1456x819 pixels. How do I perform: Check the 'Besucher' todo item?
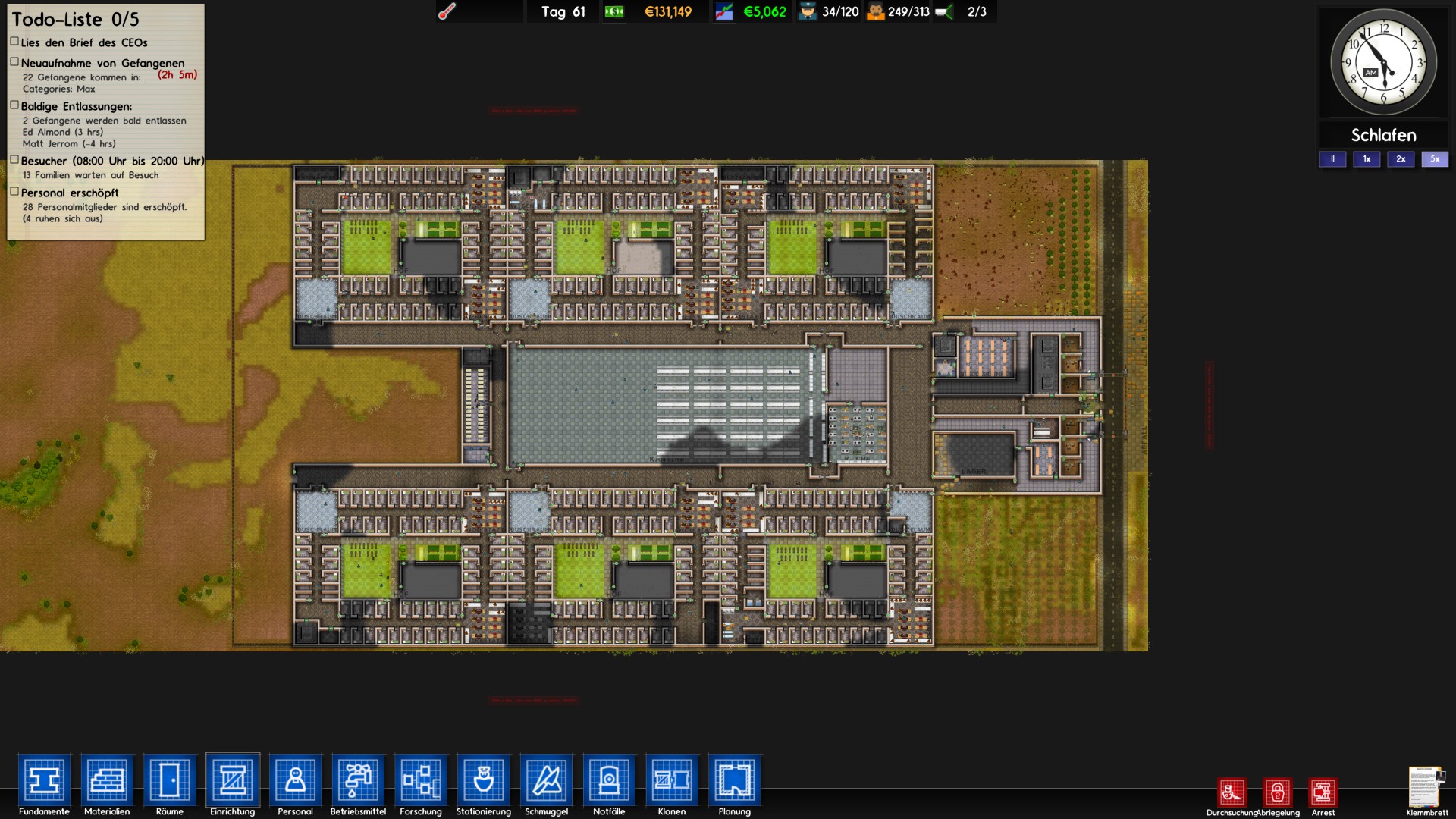coord(14,160)
